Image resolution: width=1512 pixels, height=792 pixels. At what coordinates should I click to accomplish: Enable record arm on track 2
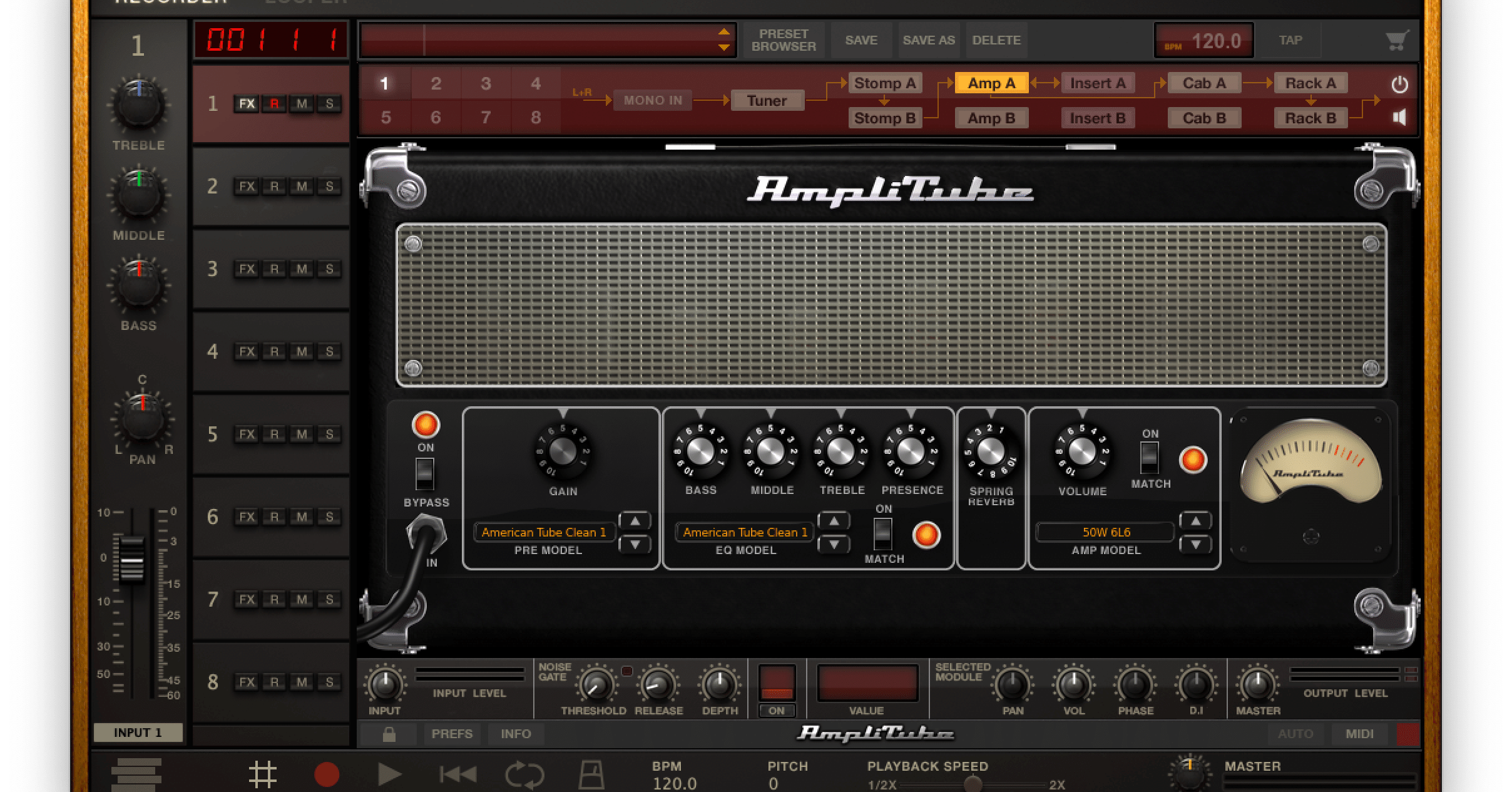pos(274,186)
